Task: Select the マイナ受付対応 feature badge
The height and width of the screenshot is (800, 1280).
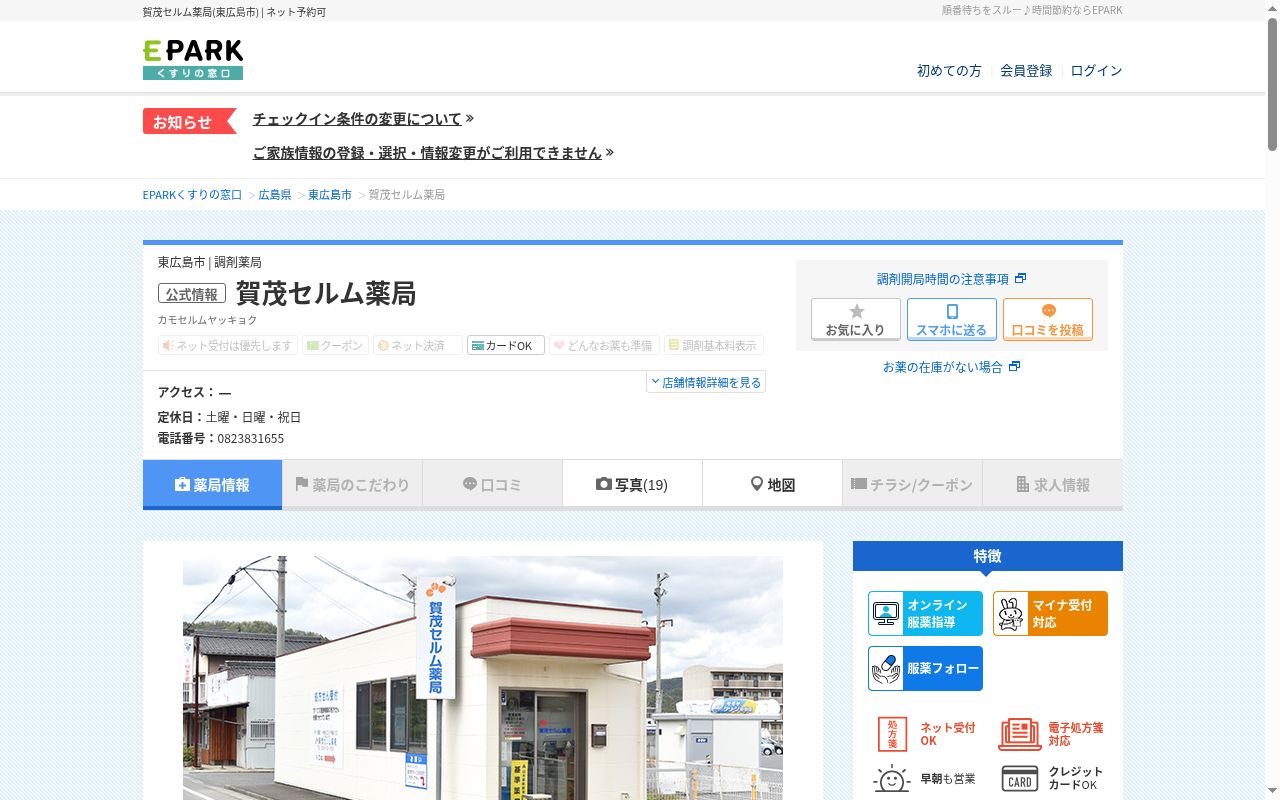Action: pos(1050,613)
